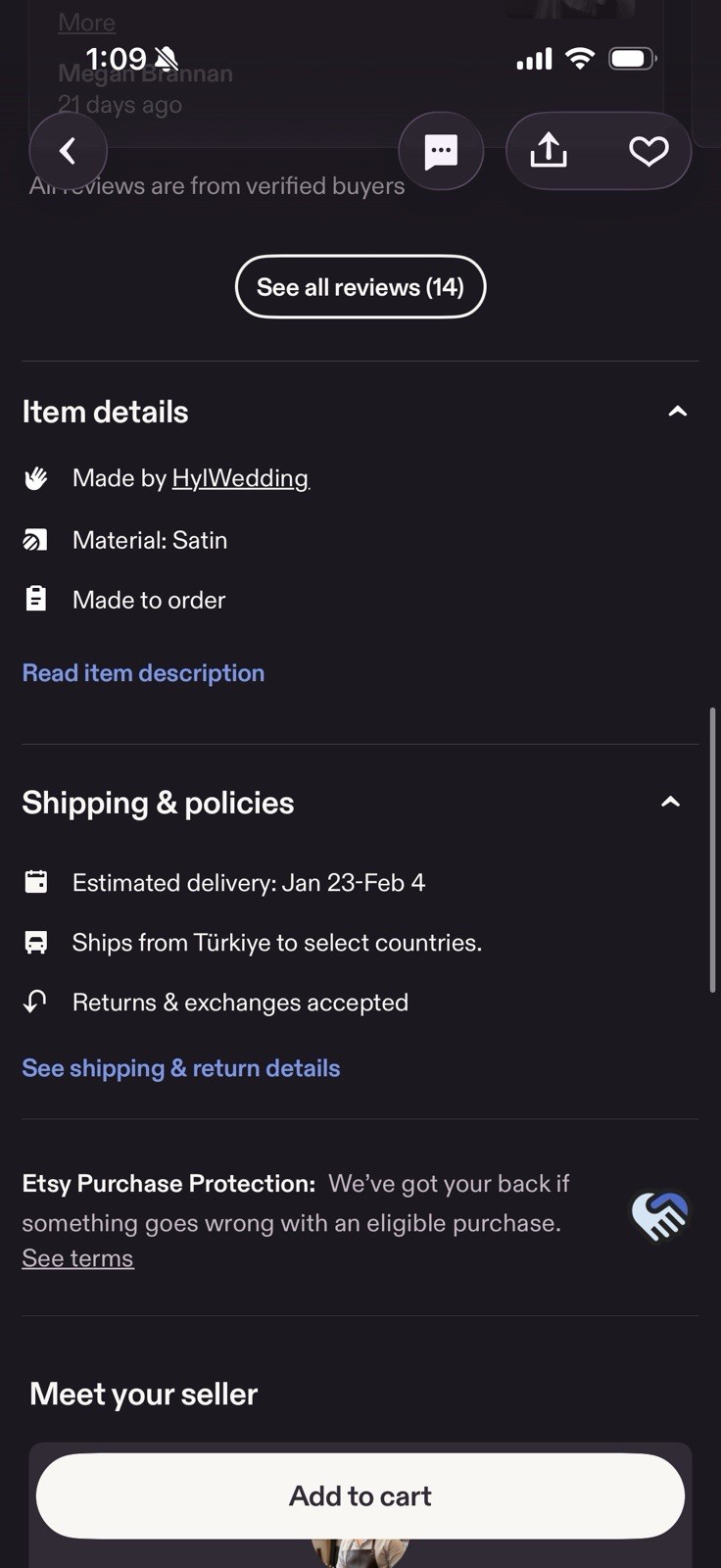Screen dimensions: 721x1568
Task: Favorite the item with heart icon
Action: point(649,151)
